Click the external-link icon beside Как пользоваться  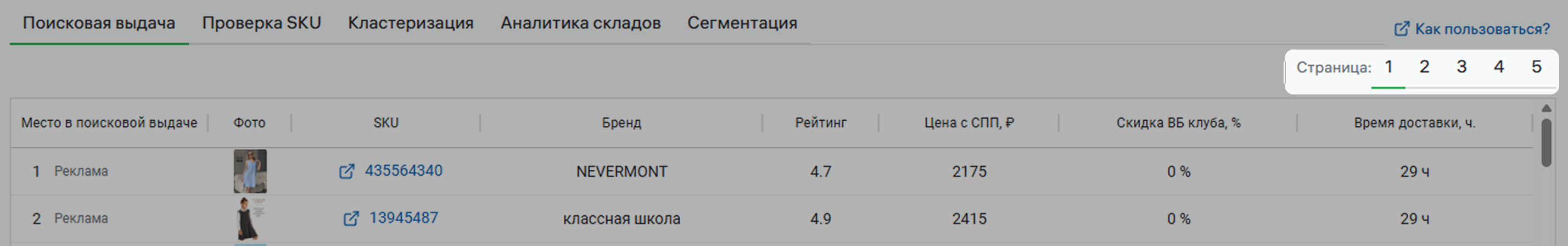(1401, 29)
